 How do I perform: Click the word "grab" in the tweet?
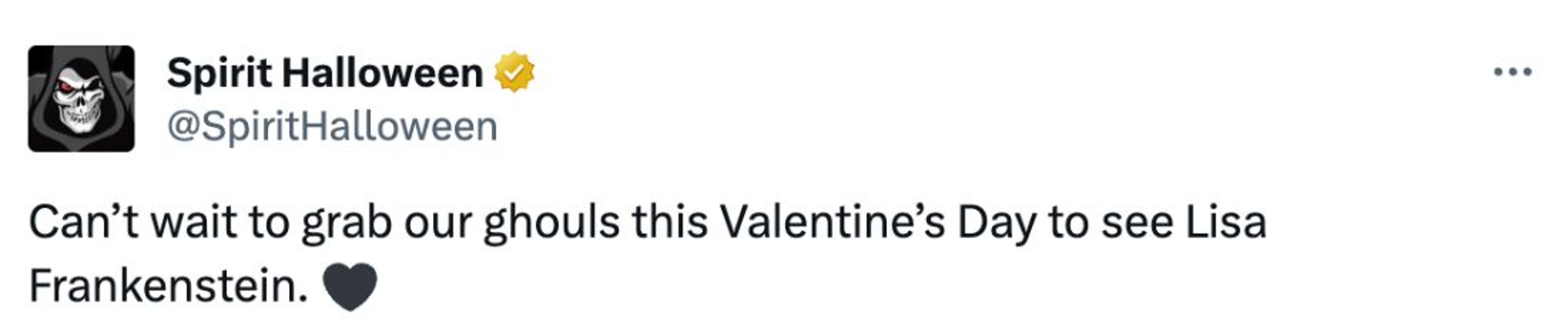pos(347,222)
